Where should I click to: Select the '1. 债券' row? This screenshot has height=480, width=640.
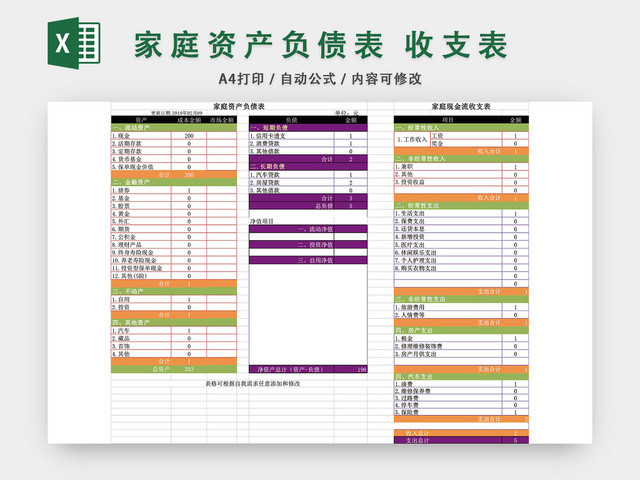[174, 190]
